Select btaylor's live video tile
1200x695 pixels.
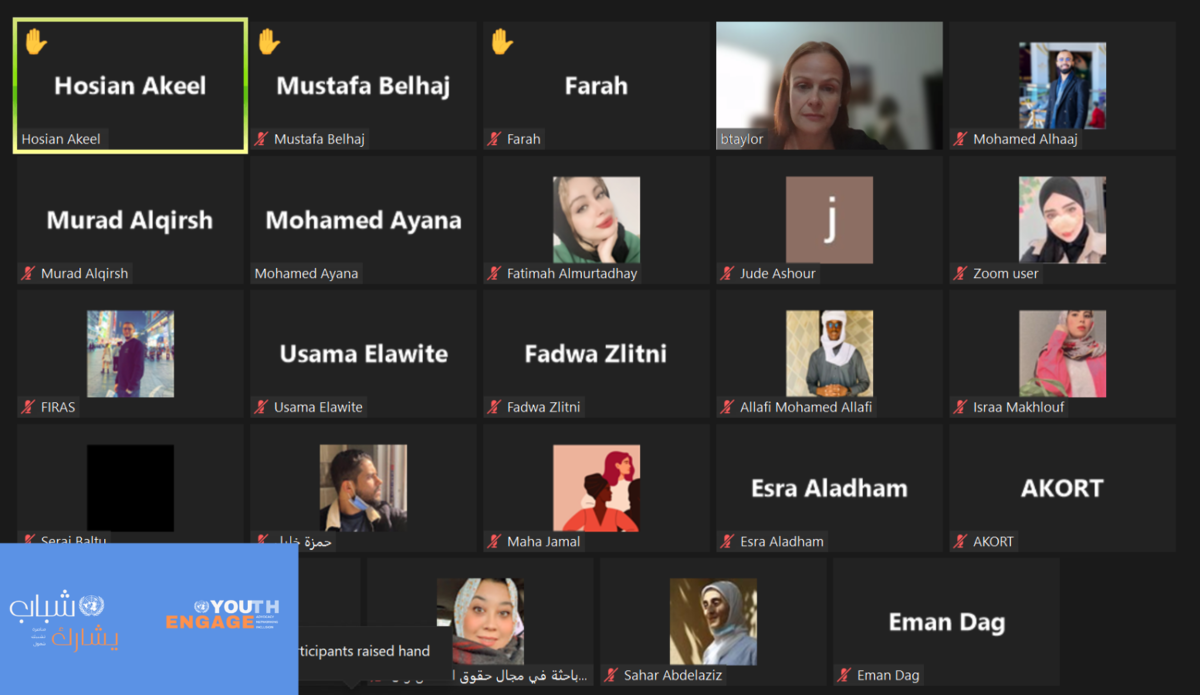(x=829, y=86)
